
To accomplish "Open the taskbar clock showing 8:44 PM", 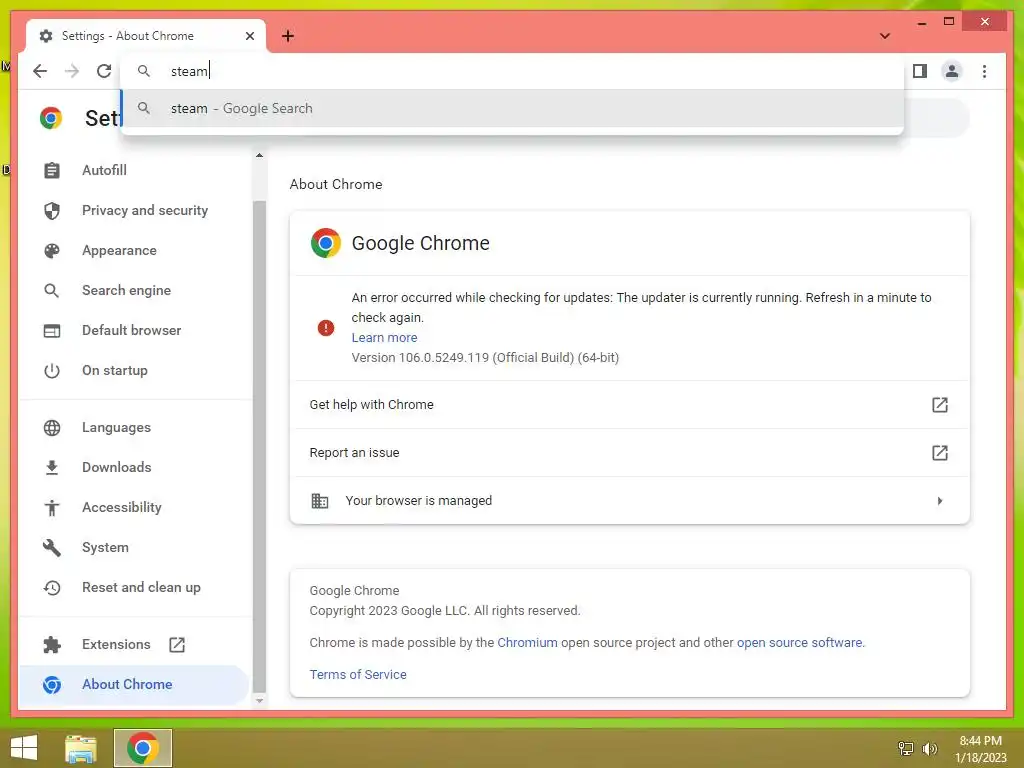I will [x=980, y=749].
